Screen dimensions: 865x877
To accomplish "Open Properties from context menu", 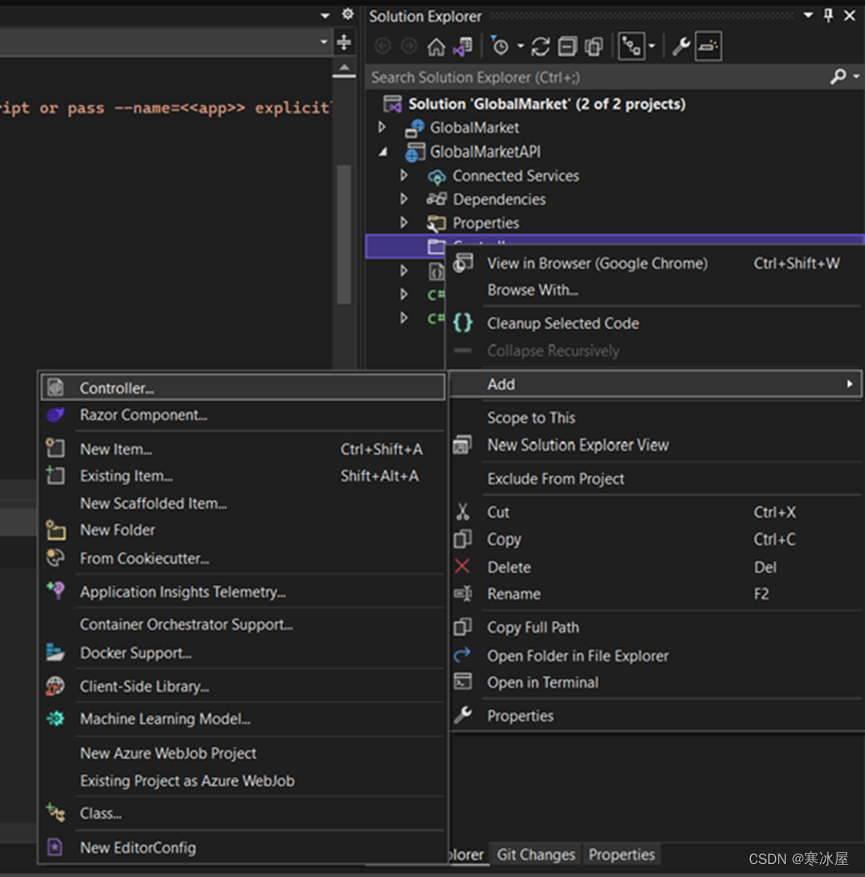I will (655, 716).
